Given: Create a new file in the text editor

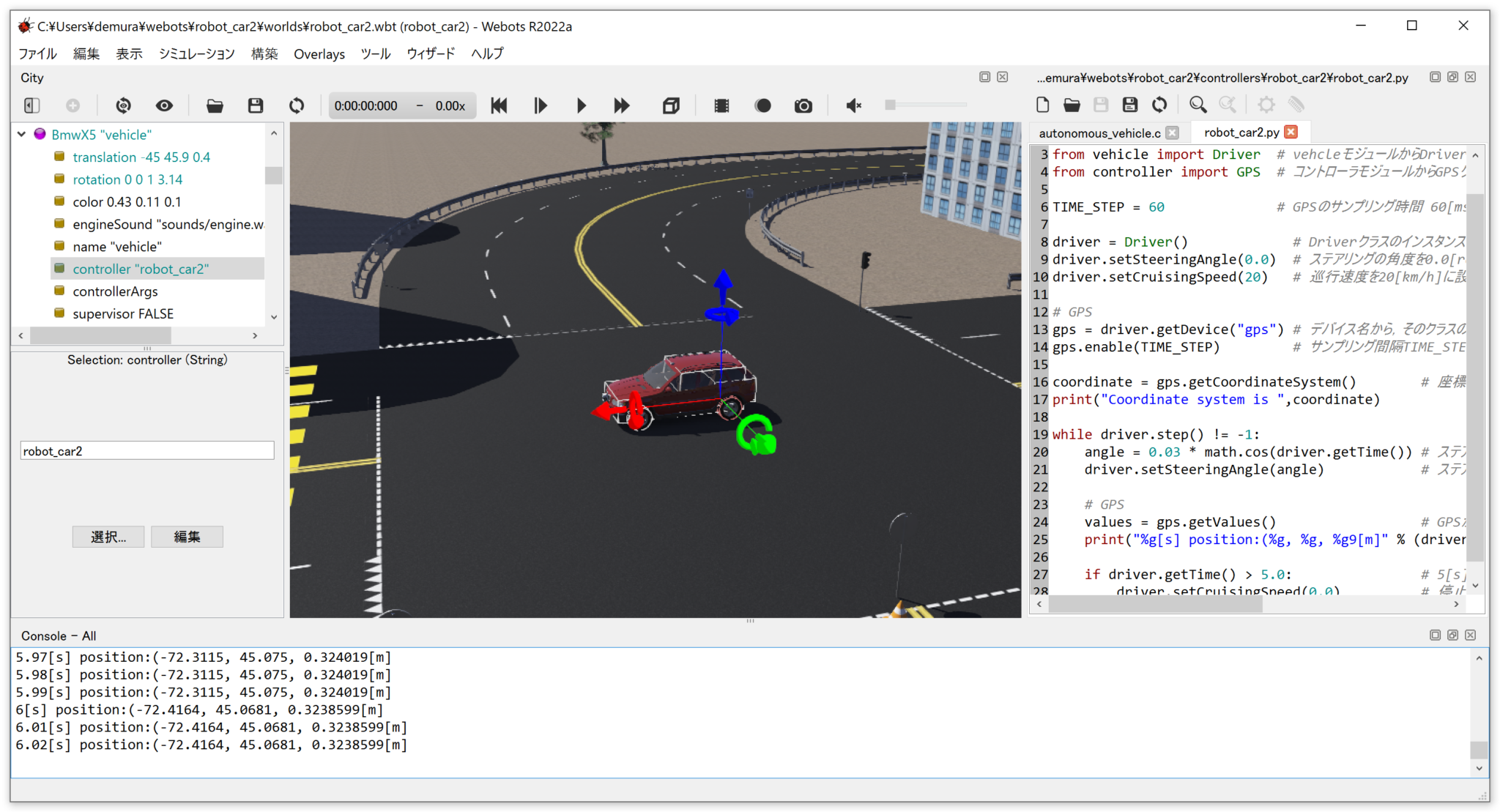Looking at the screenshot, I should [1042, 105].
